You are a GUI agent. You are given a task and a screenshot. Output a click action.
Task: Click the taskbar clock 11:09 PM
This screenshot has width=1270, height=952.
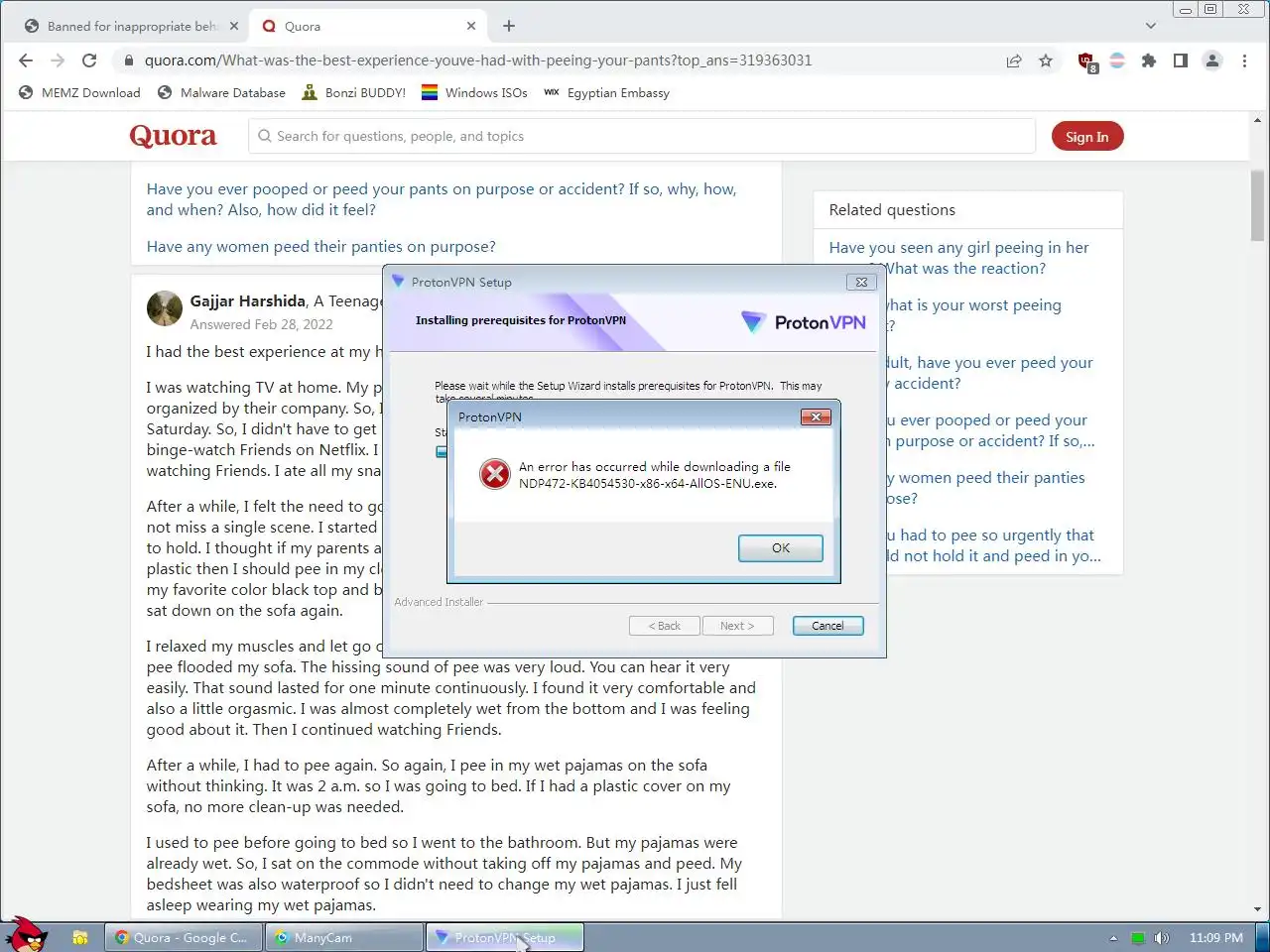1216,937
